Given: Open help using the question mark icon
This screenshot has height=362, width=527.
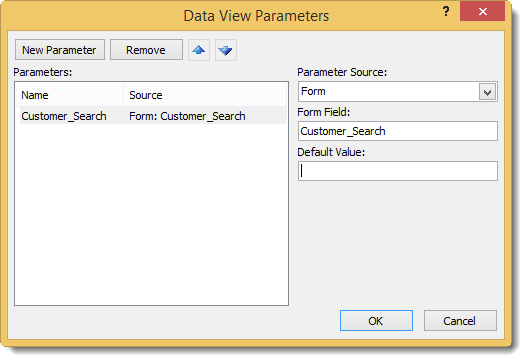Looking at the screenshot, I should (x=446, y=11).
